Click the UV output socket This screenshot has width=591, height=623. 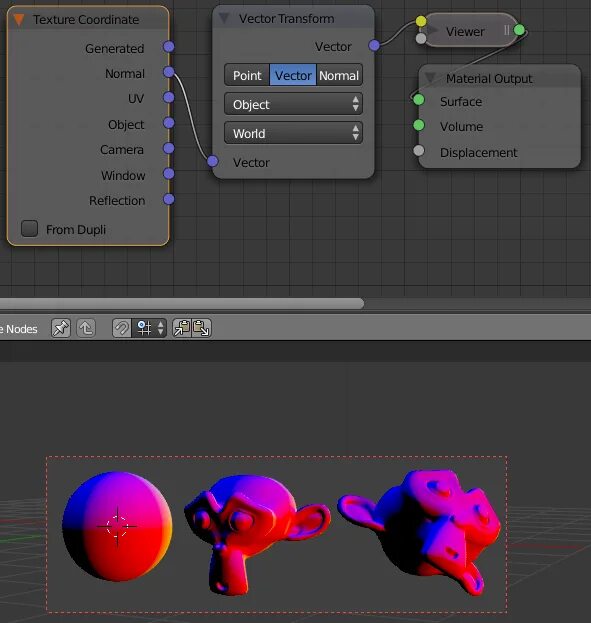169,97
